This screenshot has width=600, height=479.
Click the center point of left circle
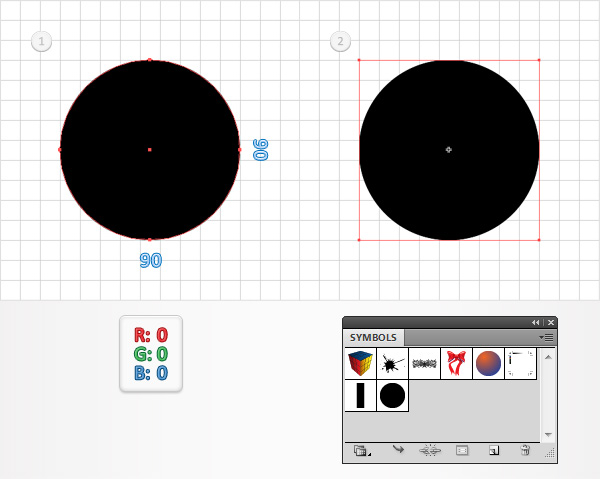[x=150, y=150]
